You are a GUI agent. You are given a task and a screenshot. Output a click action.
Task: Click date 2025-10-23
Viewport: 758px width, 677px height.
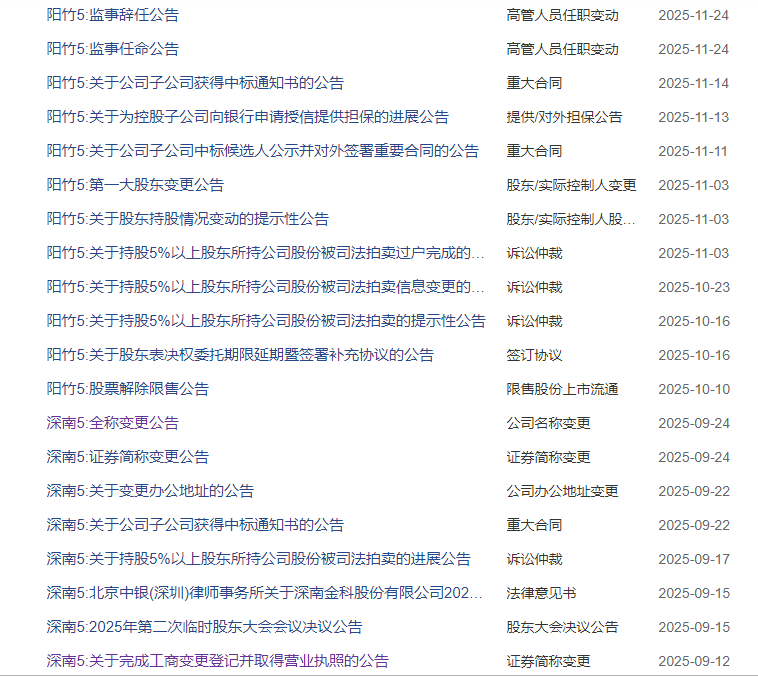(x=694, y=287)
